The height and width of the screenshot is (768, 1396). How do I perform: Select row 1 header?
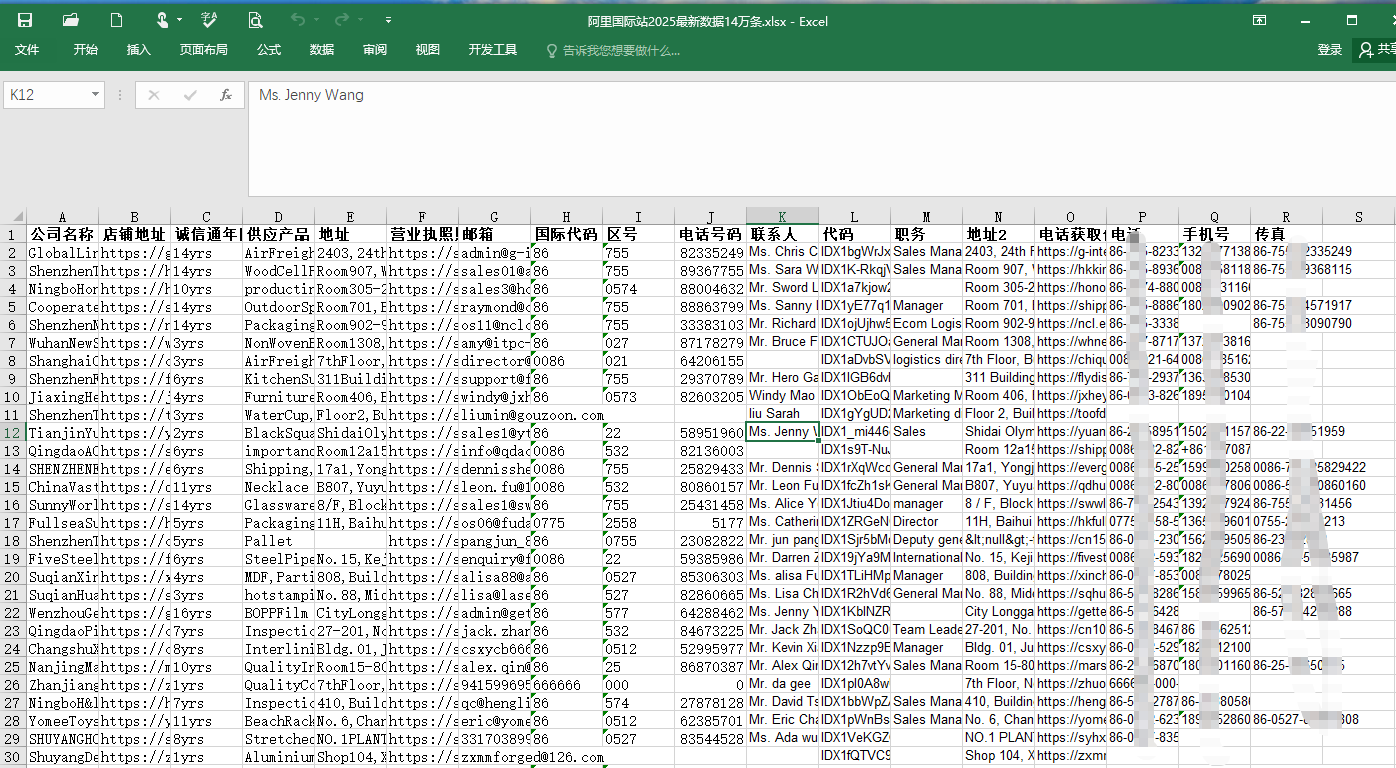coord(13,234)
